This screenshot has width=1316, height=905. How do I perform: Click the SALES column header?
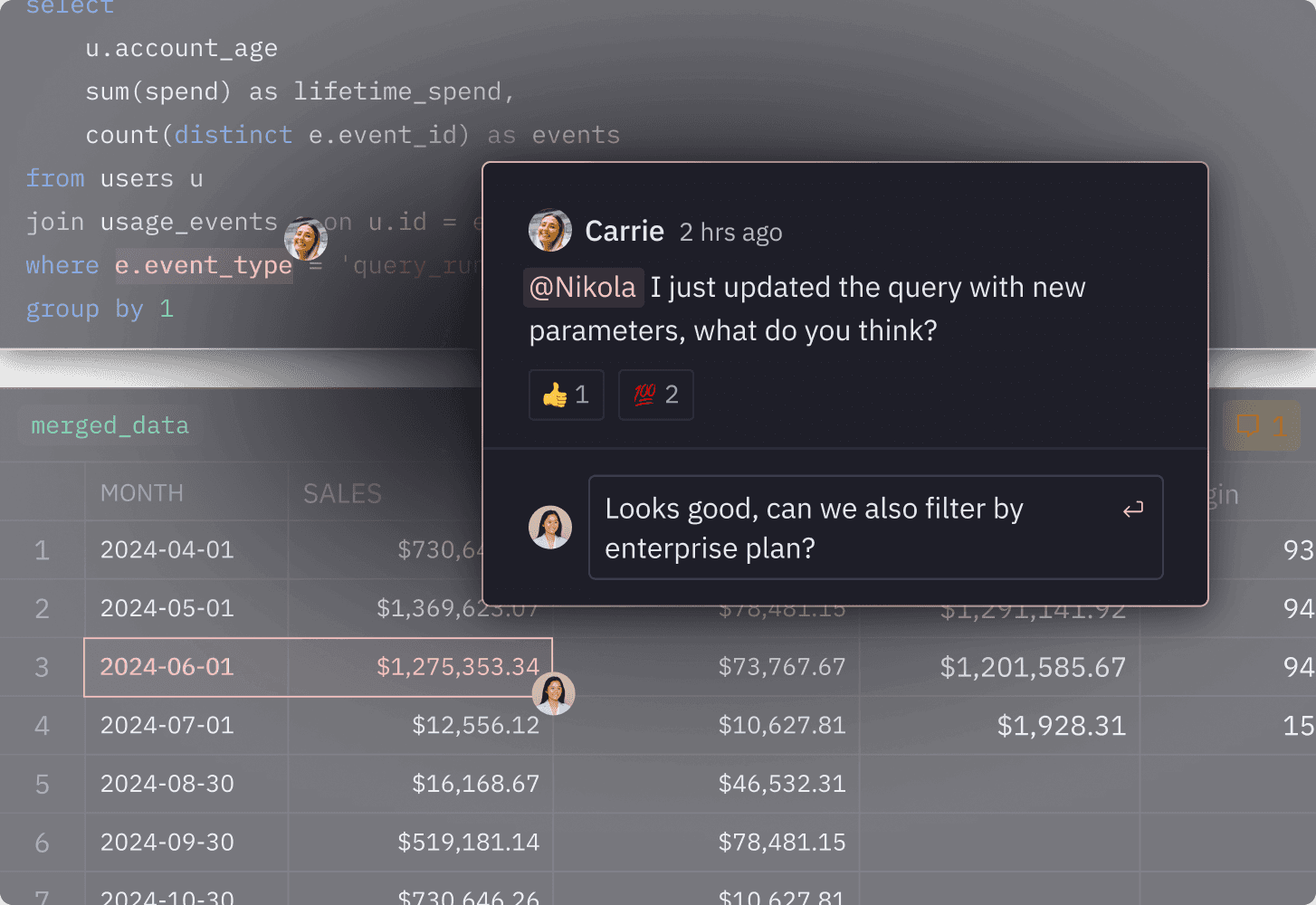(342, 494)
